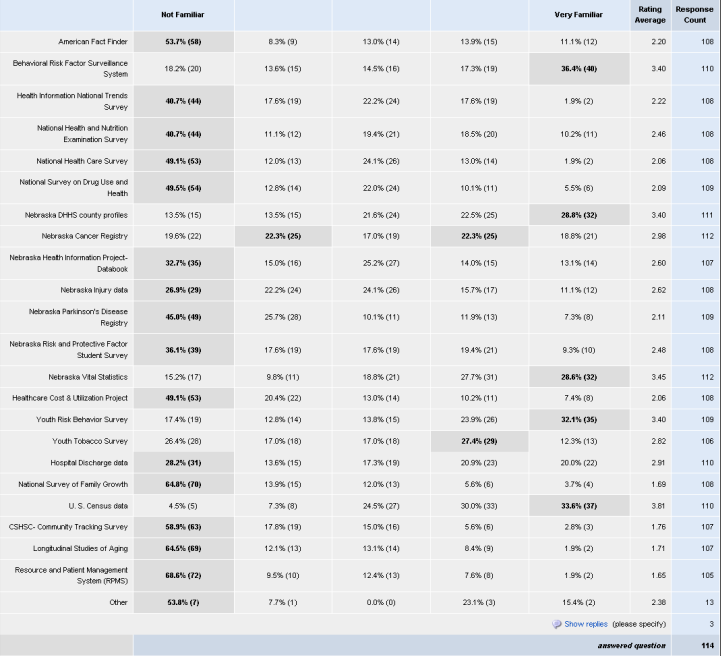The height and width of the screenshot is (656, 725).
Task: Click the 30.0% (33) cell in U.S. Census row
Action: (x=479, y=506)
